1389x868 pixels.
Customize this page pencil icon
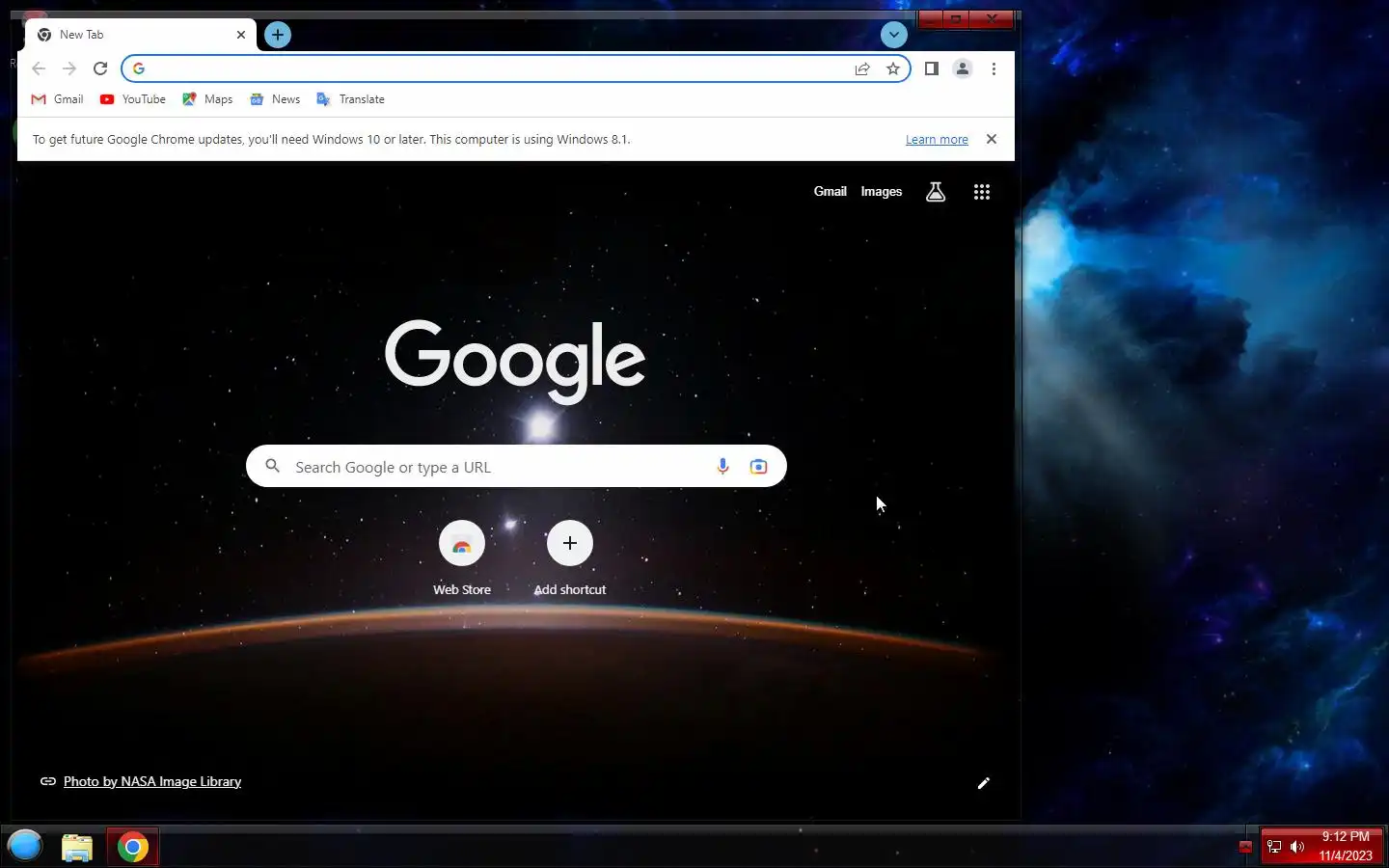[983, 783]
